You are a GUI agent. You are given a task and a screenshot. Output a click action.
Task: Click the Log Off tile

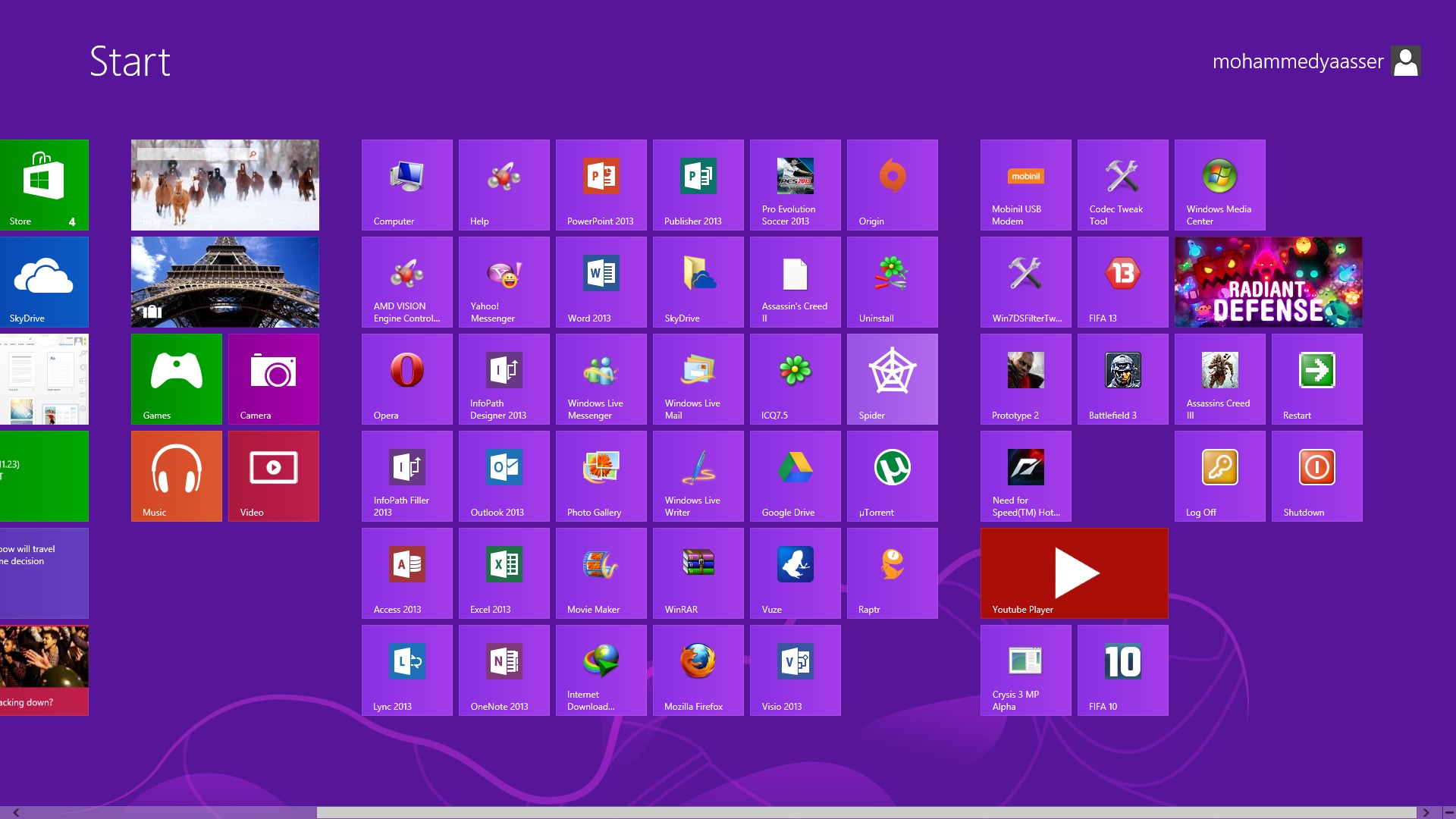point(1220,476)
